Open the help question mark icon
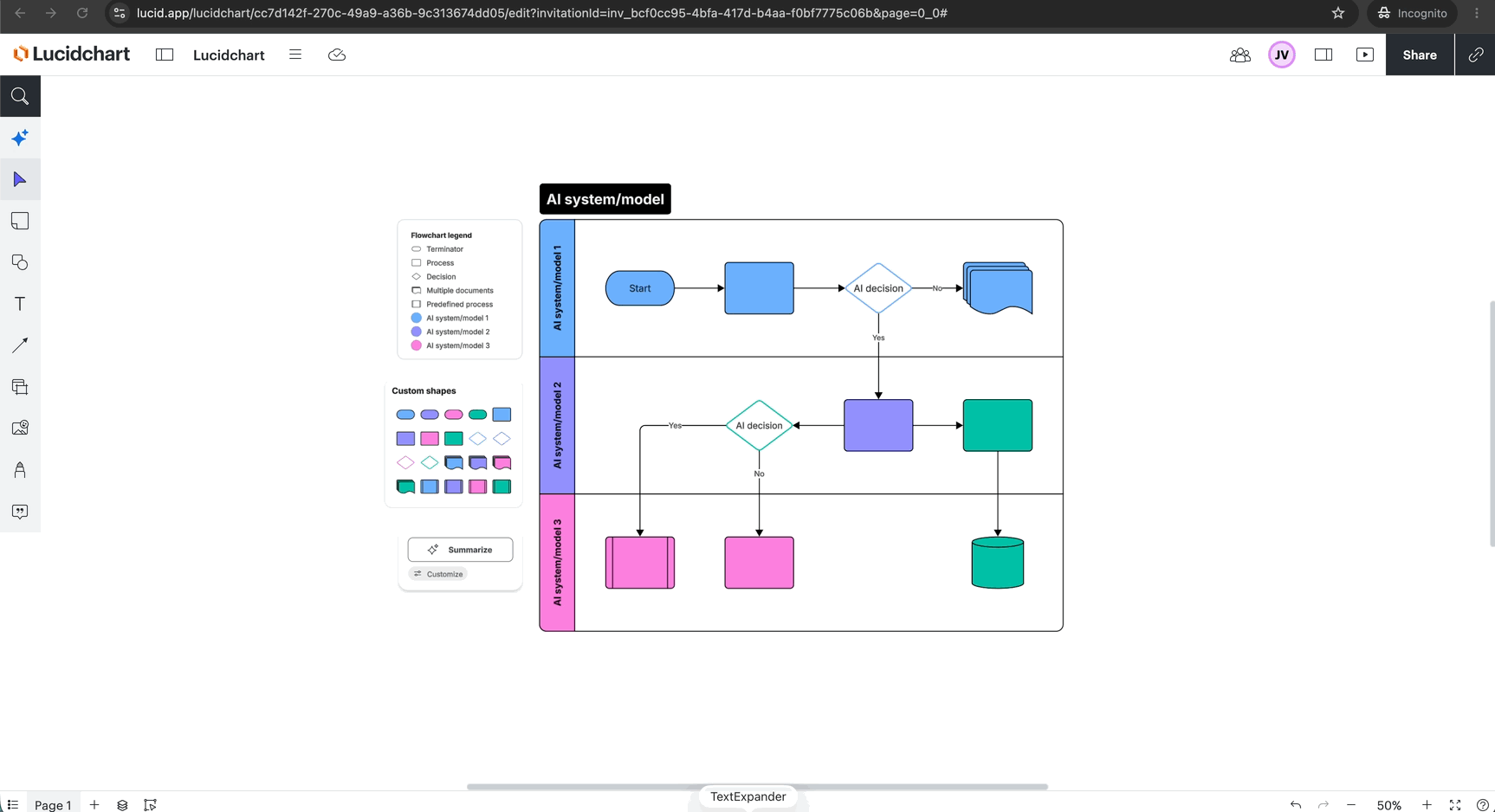1495x812 pixels. 1482,805
